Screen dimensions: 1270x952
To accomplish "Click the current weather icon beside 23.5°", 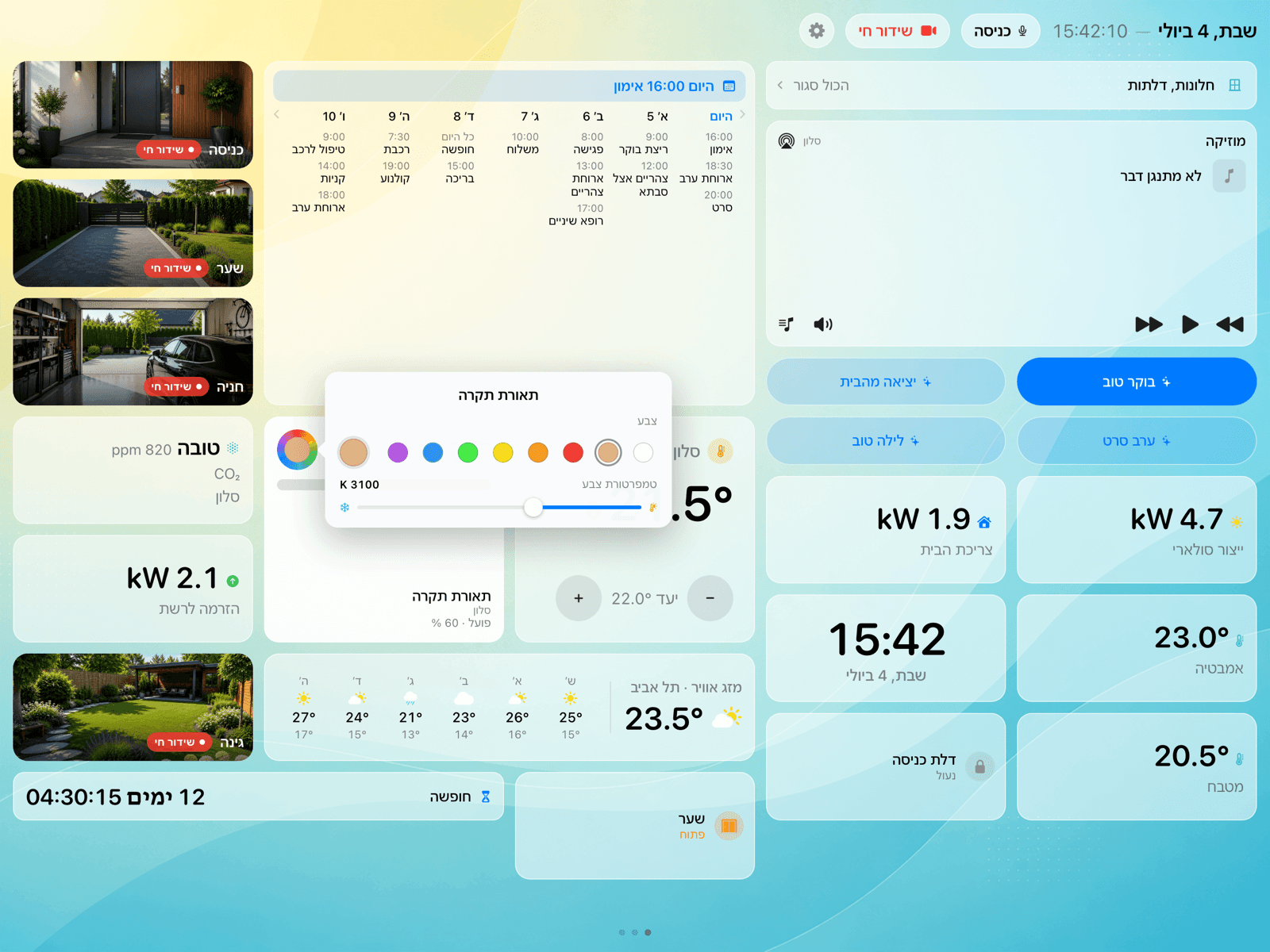I will tap(727, 718).
